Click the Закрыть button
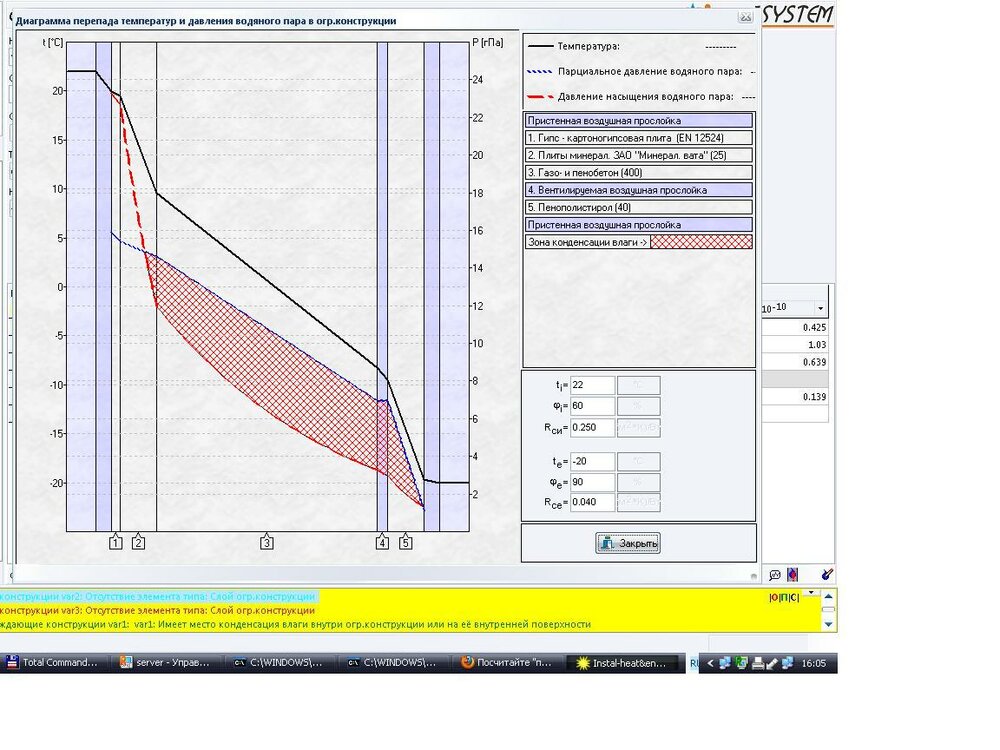 pyautogui.click(x=628, y=543)
